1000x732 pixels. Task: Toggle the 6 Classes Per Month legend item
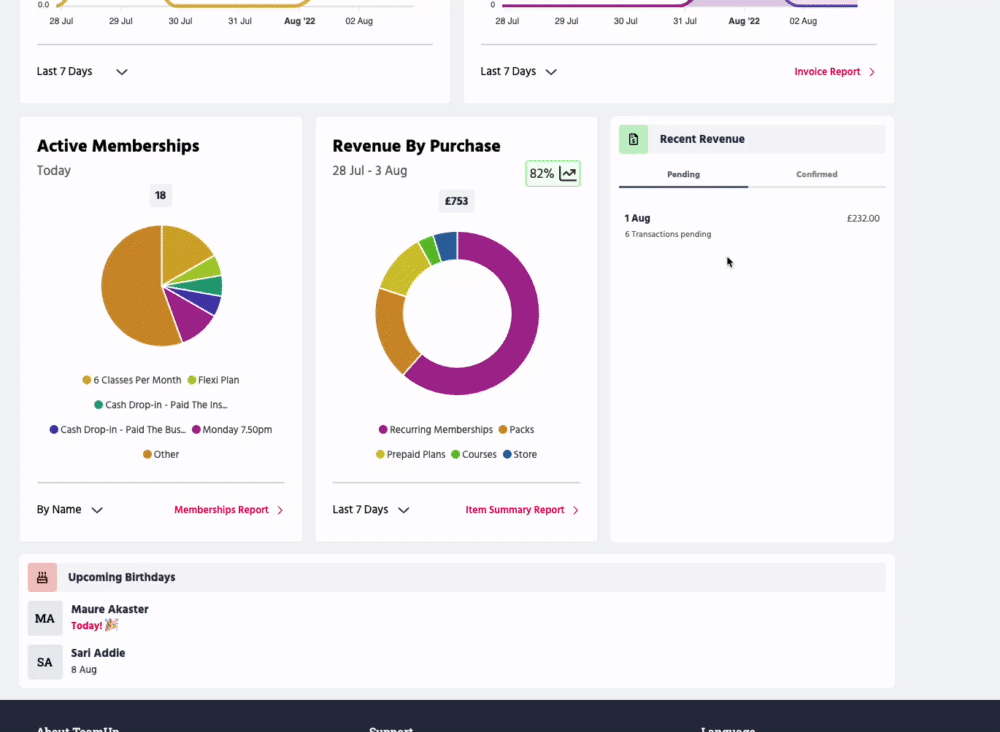[x=132, y=380]
